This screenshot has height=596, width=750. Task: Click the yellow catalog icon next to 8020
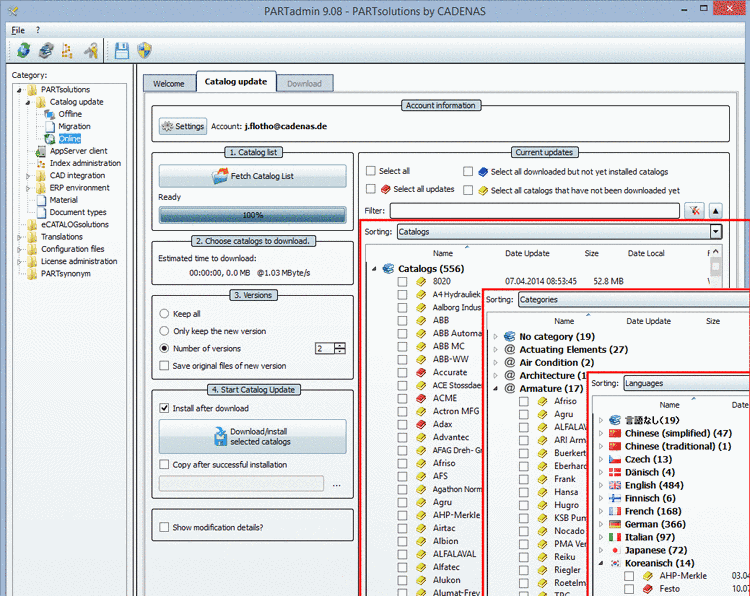[x=421, y=282]
